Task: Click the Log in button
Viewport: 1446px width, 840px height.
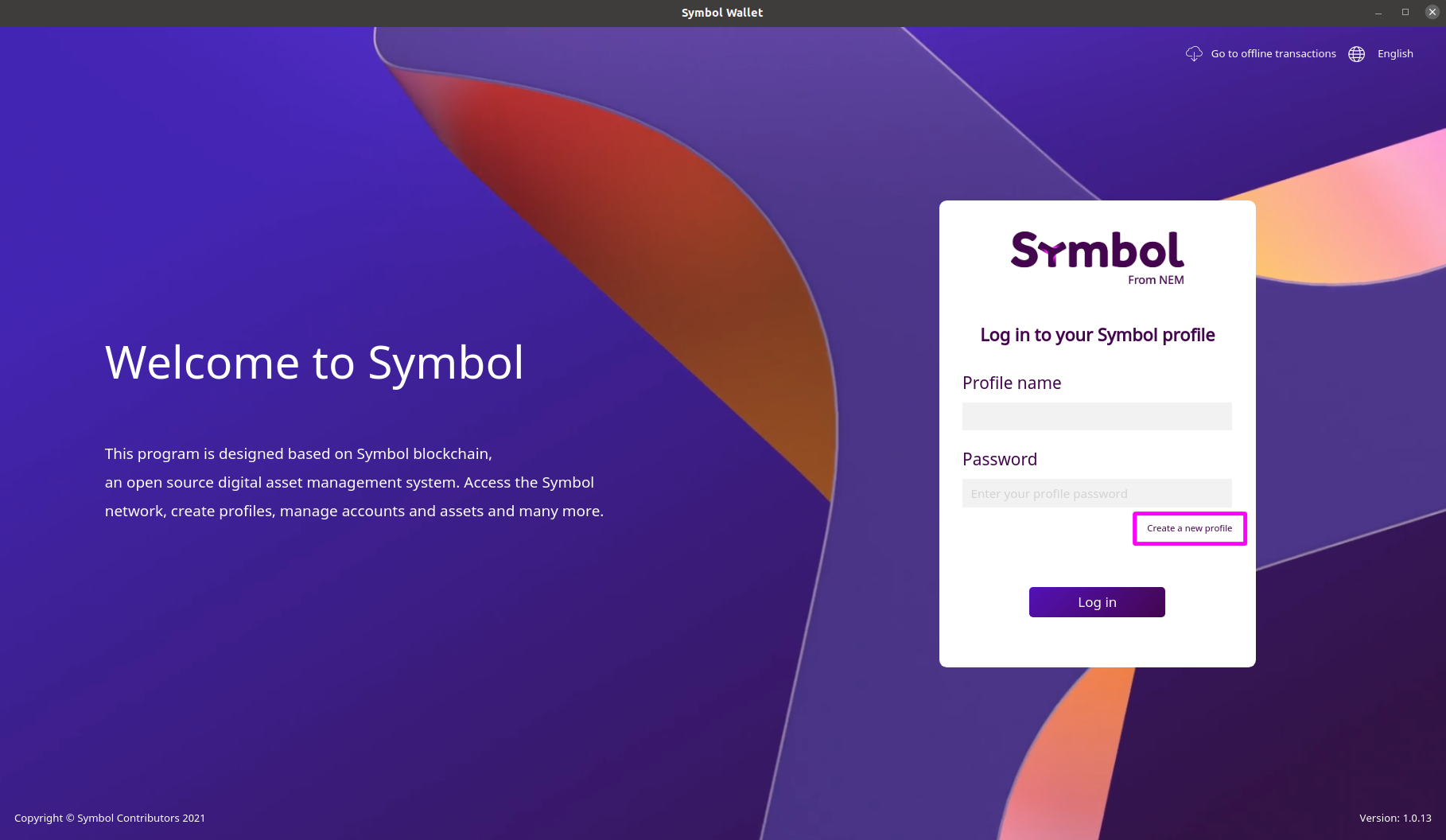Action: (1097, 602)
